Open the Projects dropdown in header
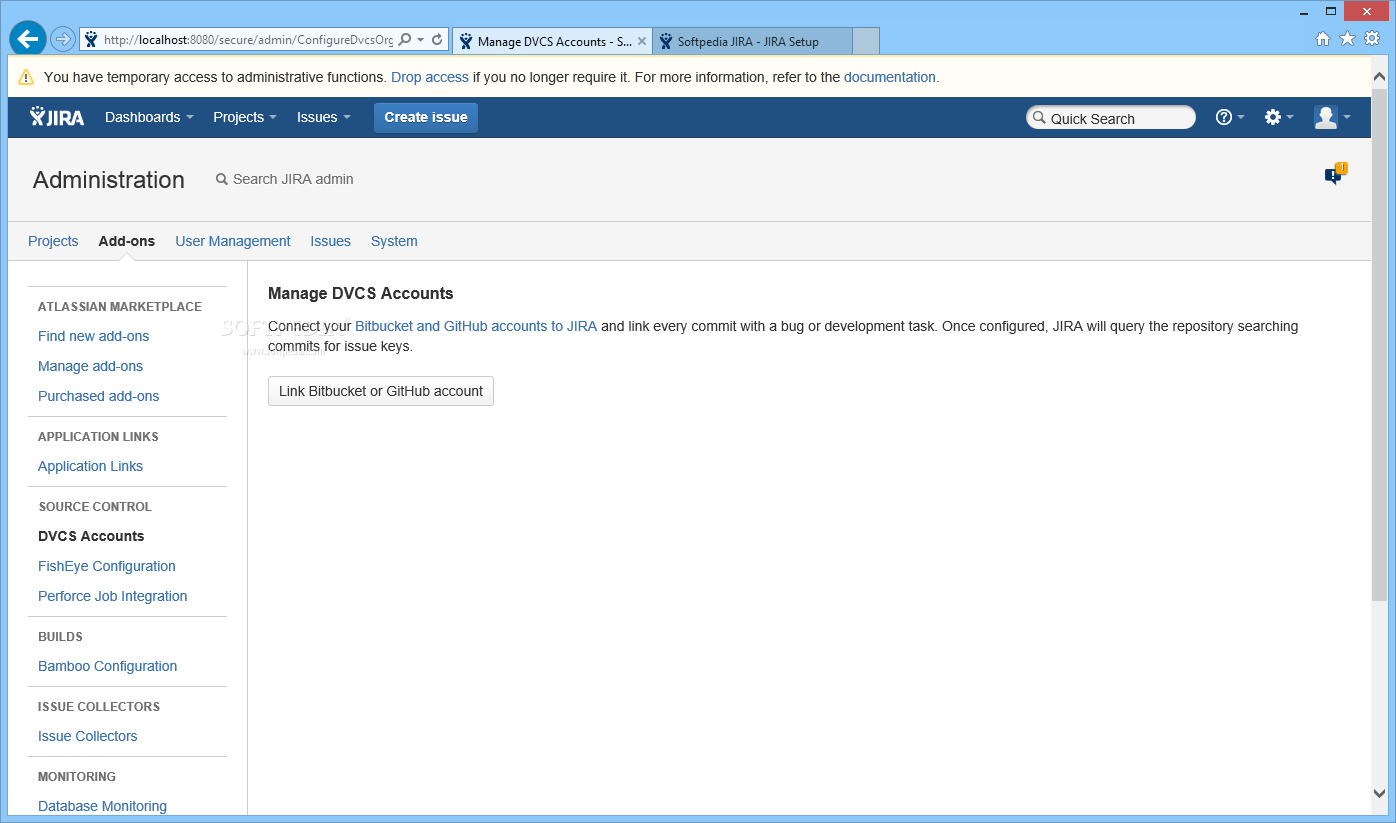 [x=245, y=117]
